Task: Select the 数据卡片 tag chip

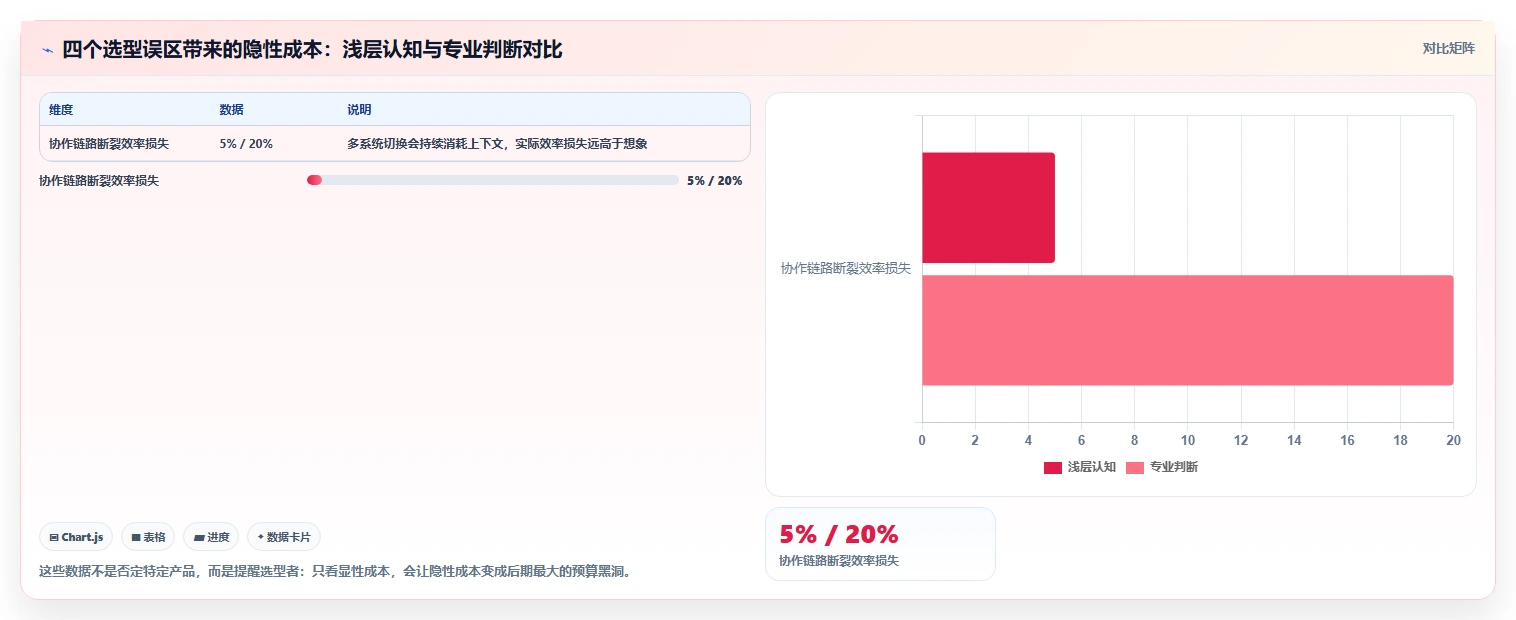Action: click(284, 537)
